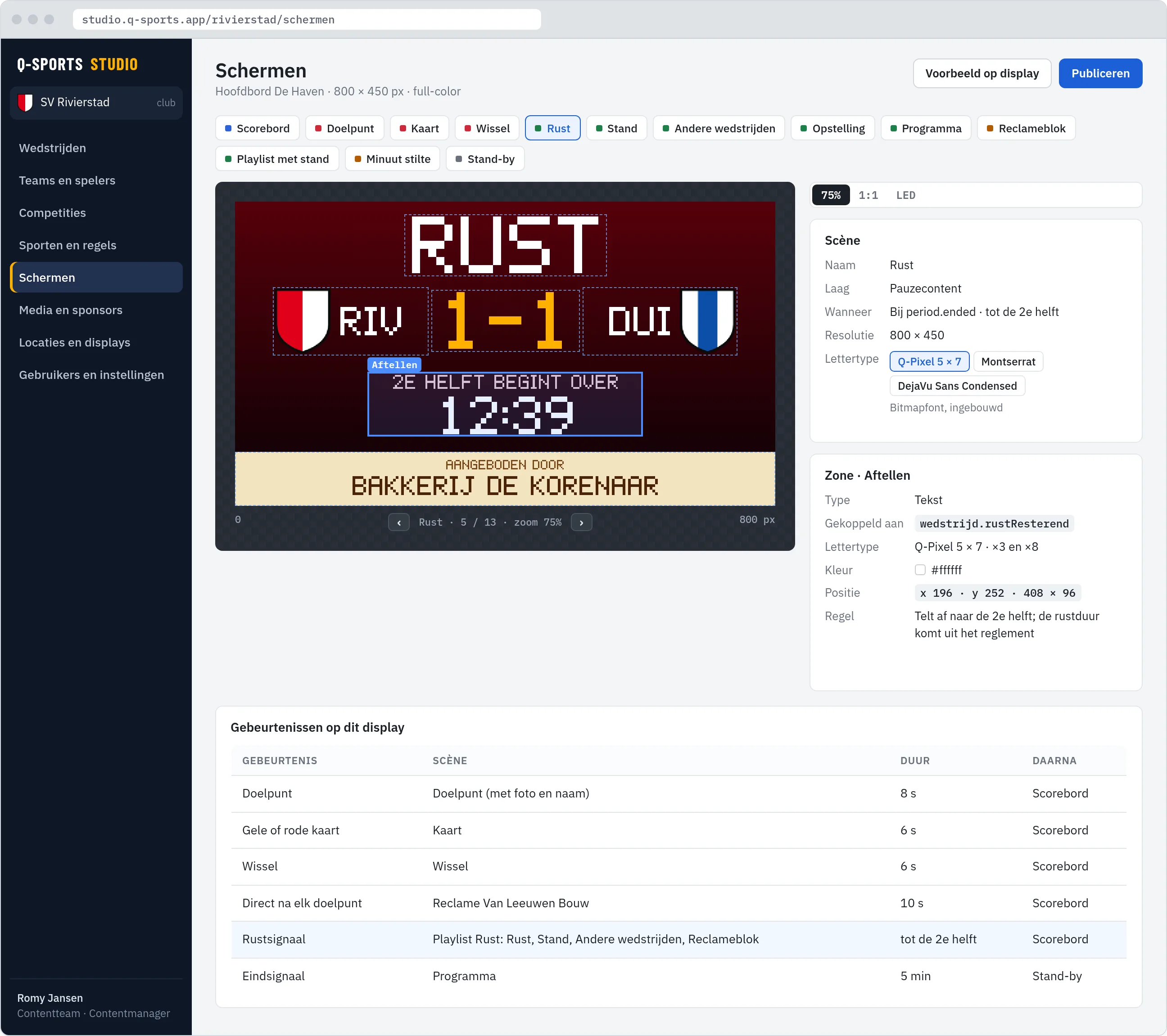Select the Rust scene tab
1167x1036 pixels.
(x=552, y=128)
